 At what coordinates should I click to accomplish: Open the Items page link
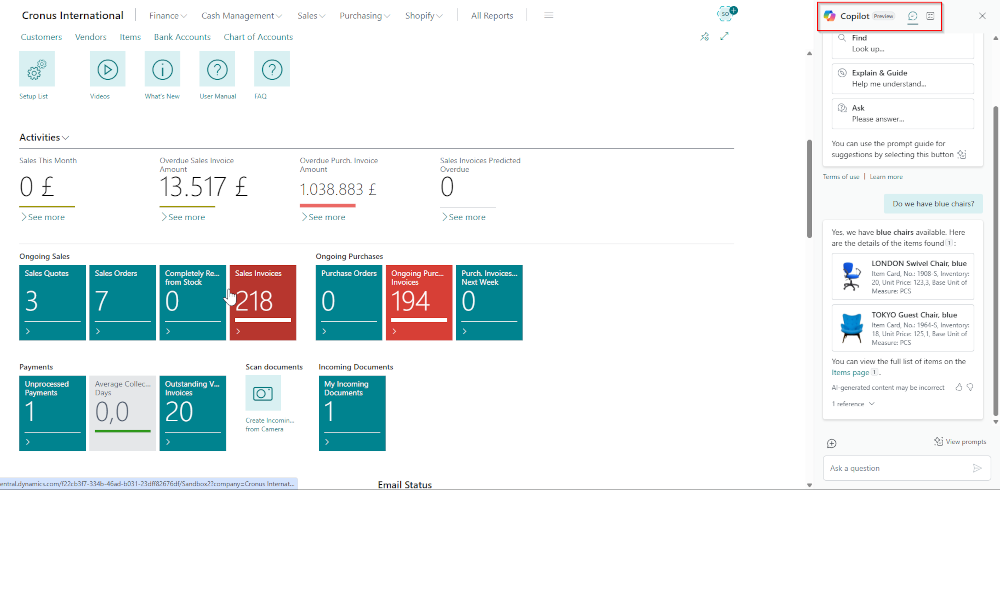[x=850, y=372]
